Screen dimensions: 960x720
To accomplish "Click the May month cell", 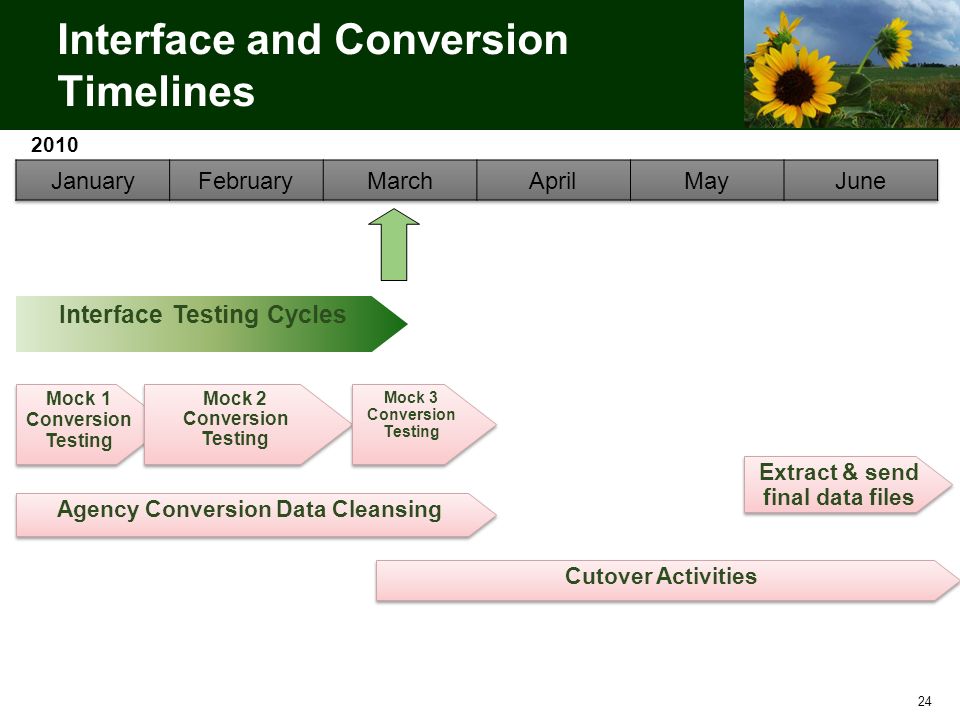I will tap(707, 181).
